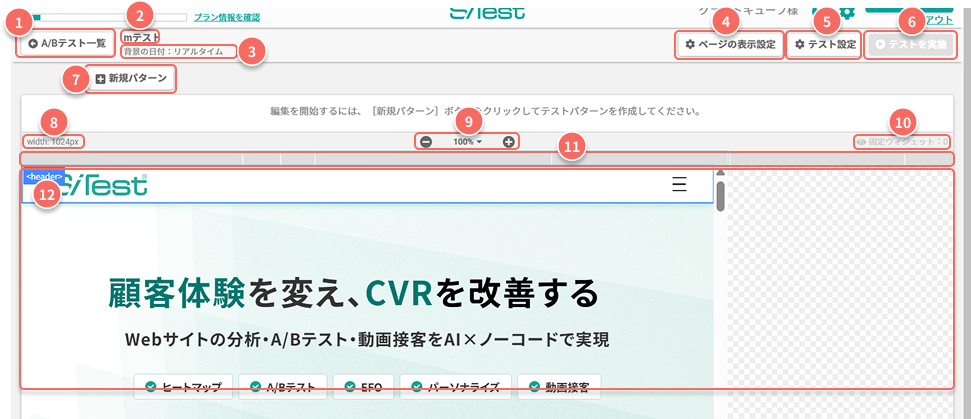
Task: Go back to A/Bテスト一覧
Action: tap(67, 44)
